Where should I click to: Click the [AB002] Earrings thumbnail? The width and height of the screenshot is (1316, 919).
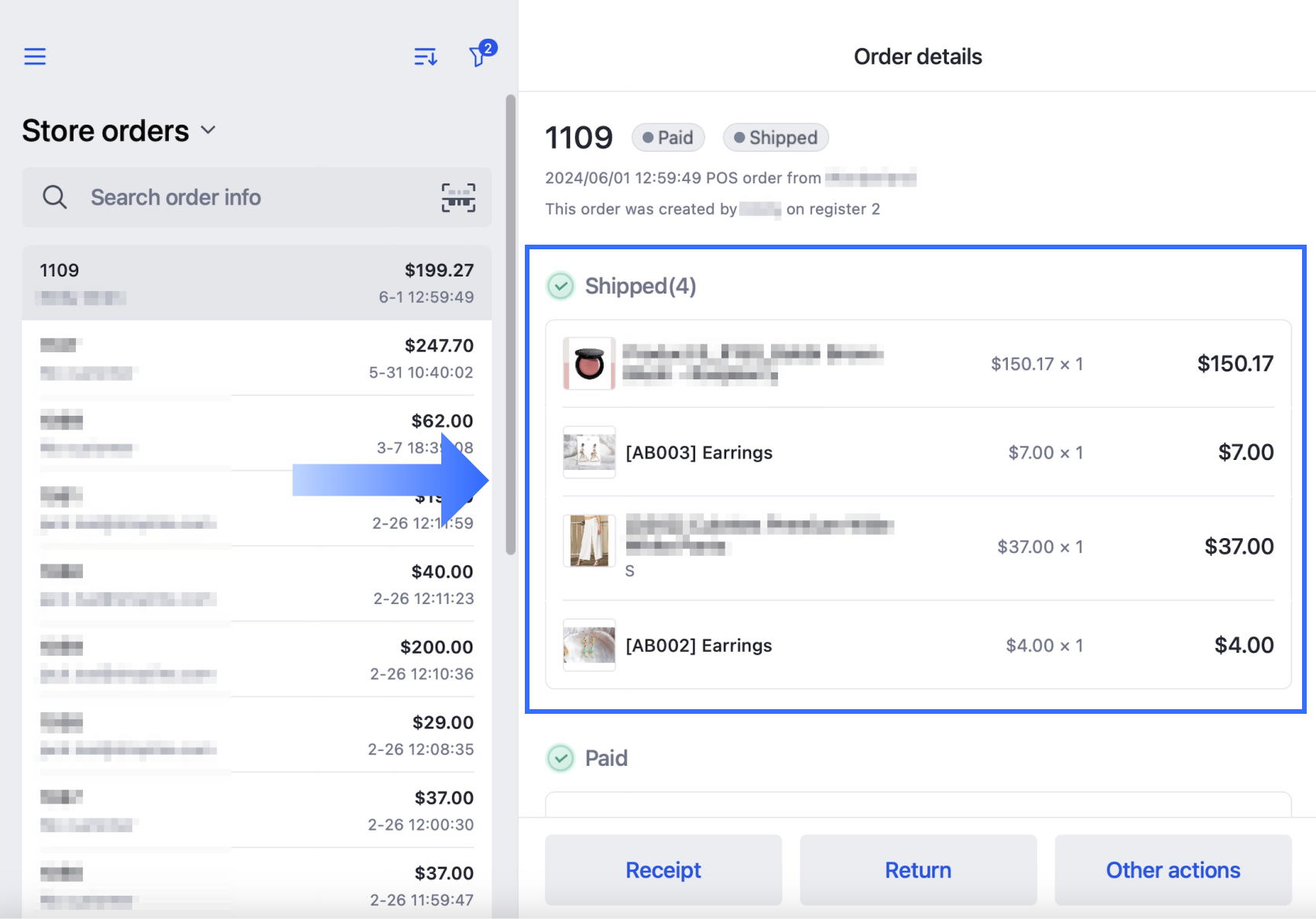[589, 645]
